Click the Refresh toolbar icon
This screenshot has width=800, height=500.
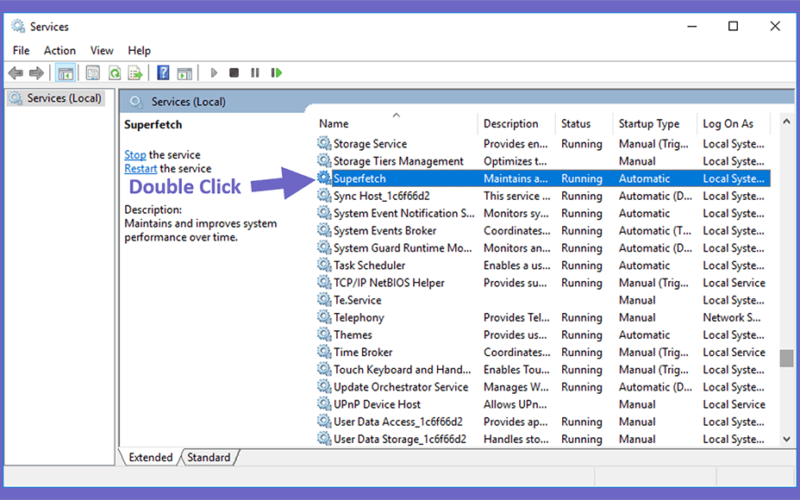pos(114,73)
